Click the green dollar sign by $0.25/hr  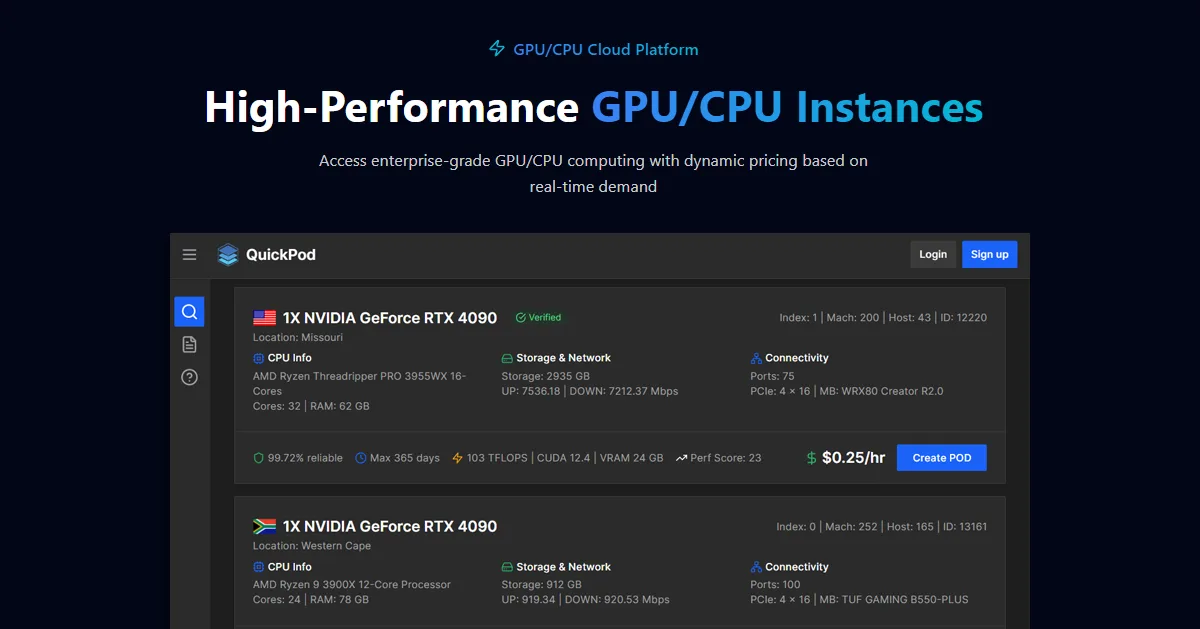(812, 458)
